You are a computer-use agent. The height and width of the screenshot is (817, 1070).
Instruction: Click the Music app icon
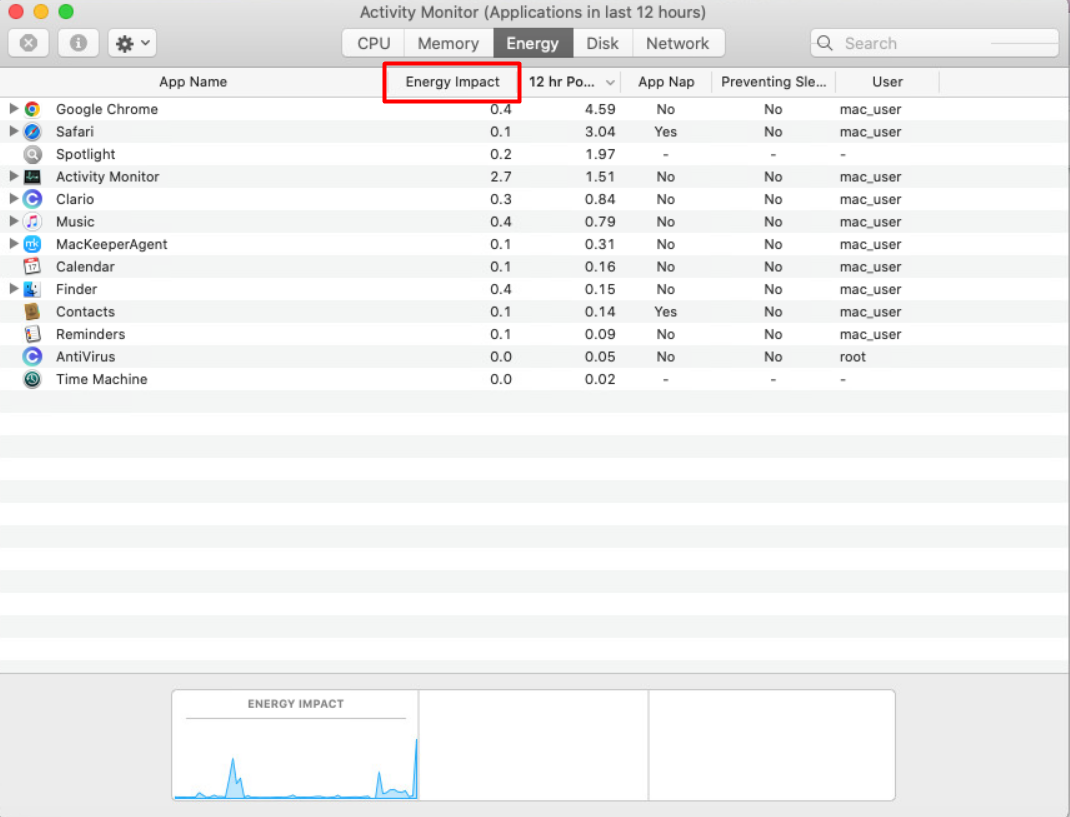point(32,222)
